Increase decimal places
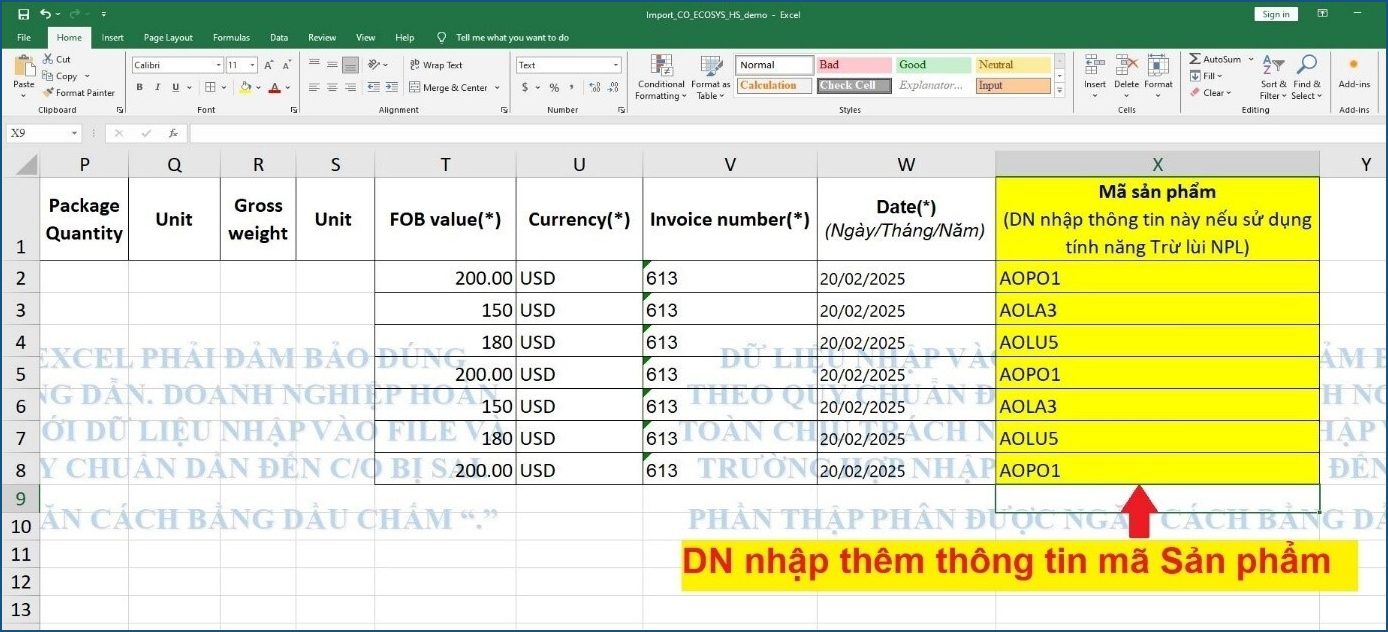This screenshot has width=1388, height=632. (594, 88)
